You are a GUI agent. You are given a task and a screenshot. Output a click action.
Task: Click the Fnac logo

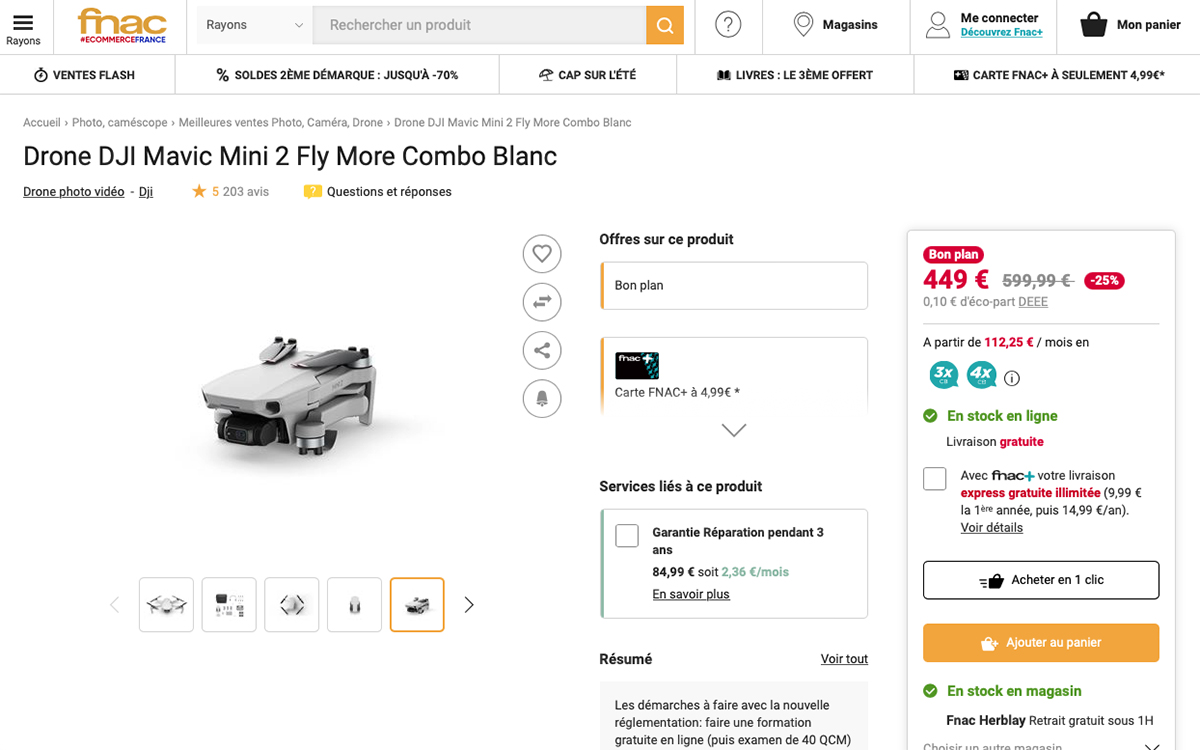(122, 26)
